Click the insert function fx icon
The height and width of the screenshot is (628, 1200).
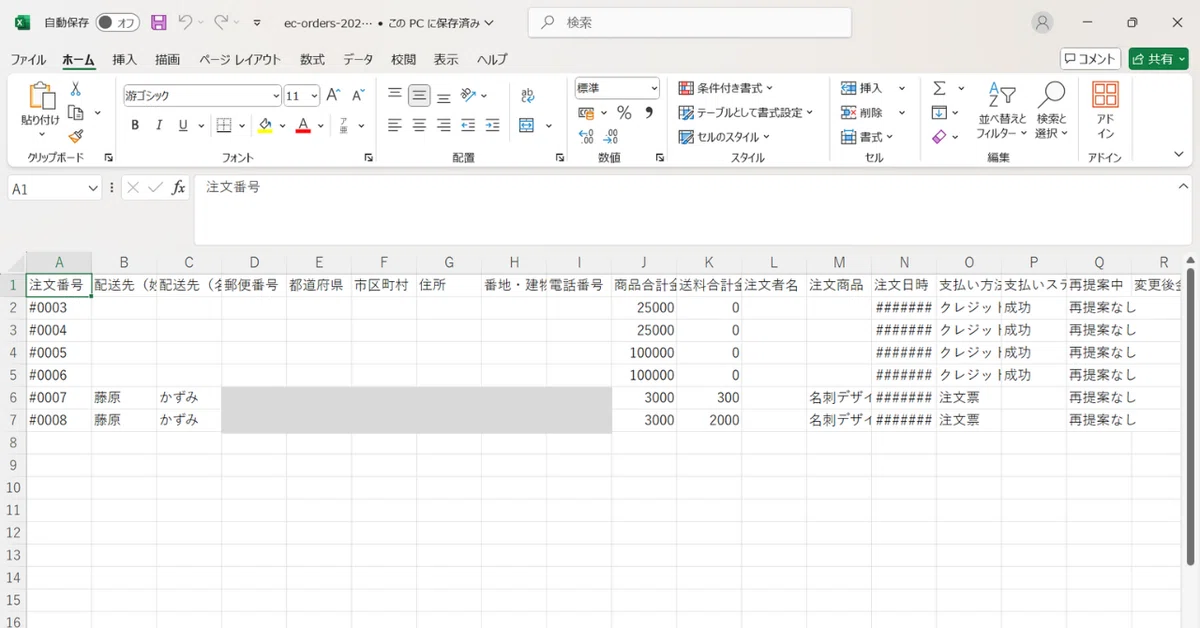(179, 187)
